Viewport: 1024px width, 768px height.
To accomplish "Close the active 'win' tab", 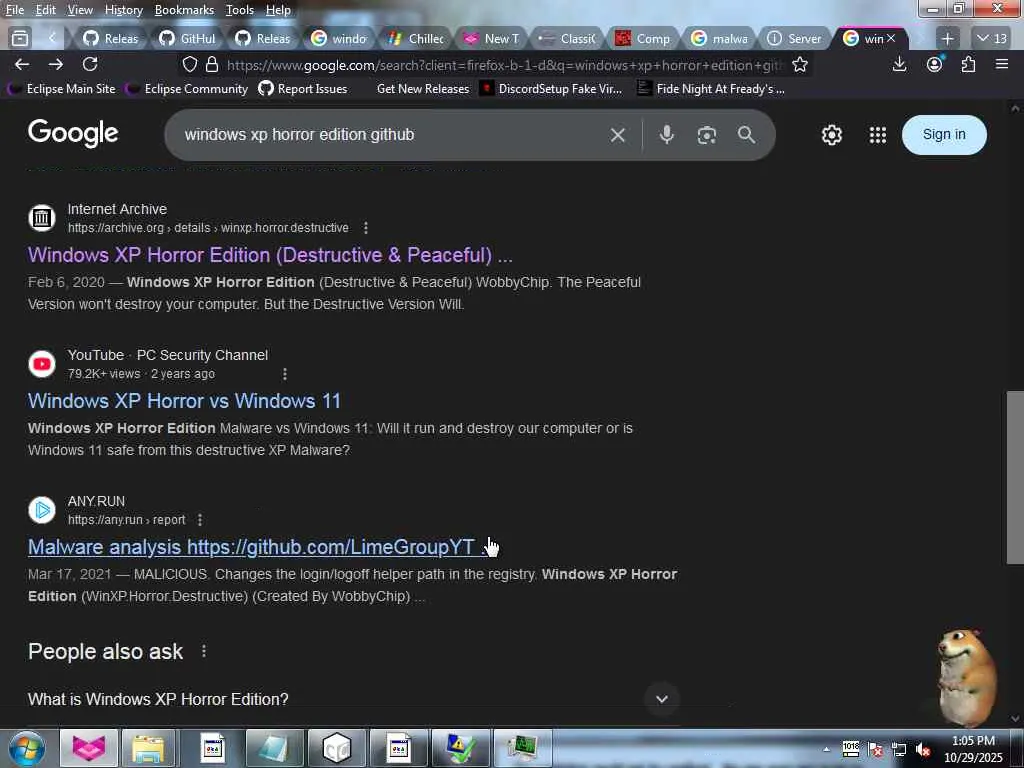I will [891, 39].
